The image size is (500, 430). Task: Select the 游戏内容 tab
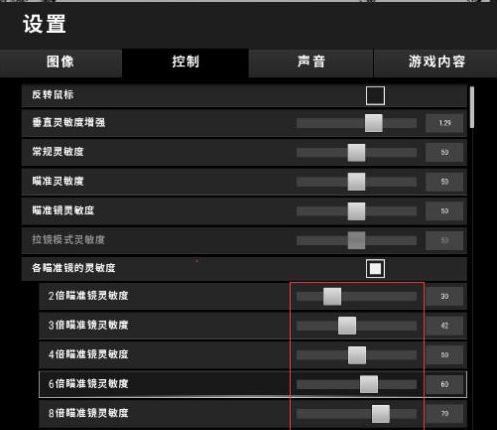pyautogui.click(x=436, y=62)
